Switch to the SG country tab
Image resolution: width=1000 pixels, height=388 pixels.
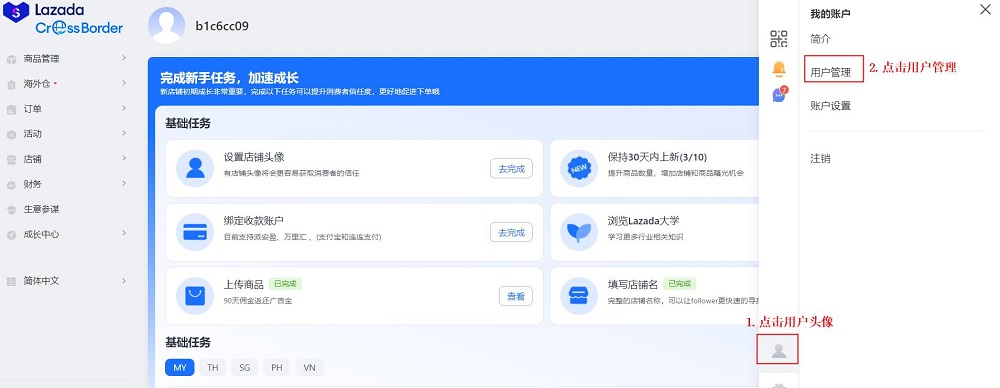244,368
